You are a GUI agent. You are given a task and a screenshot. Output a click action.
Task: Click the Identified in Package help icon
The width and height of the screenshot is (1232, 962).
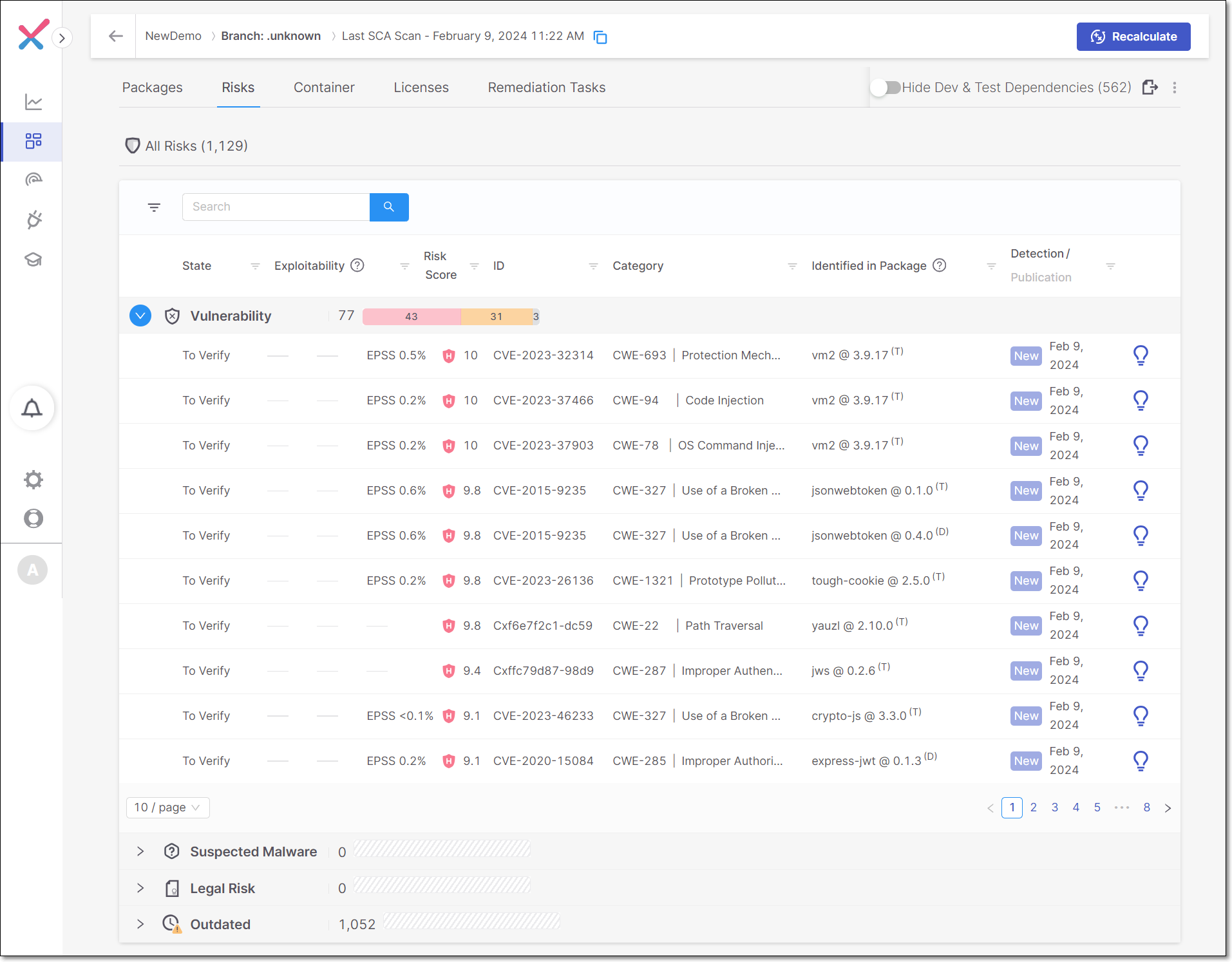[x=940, y=265]
